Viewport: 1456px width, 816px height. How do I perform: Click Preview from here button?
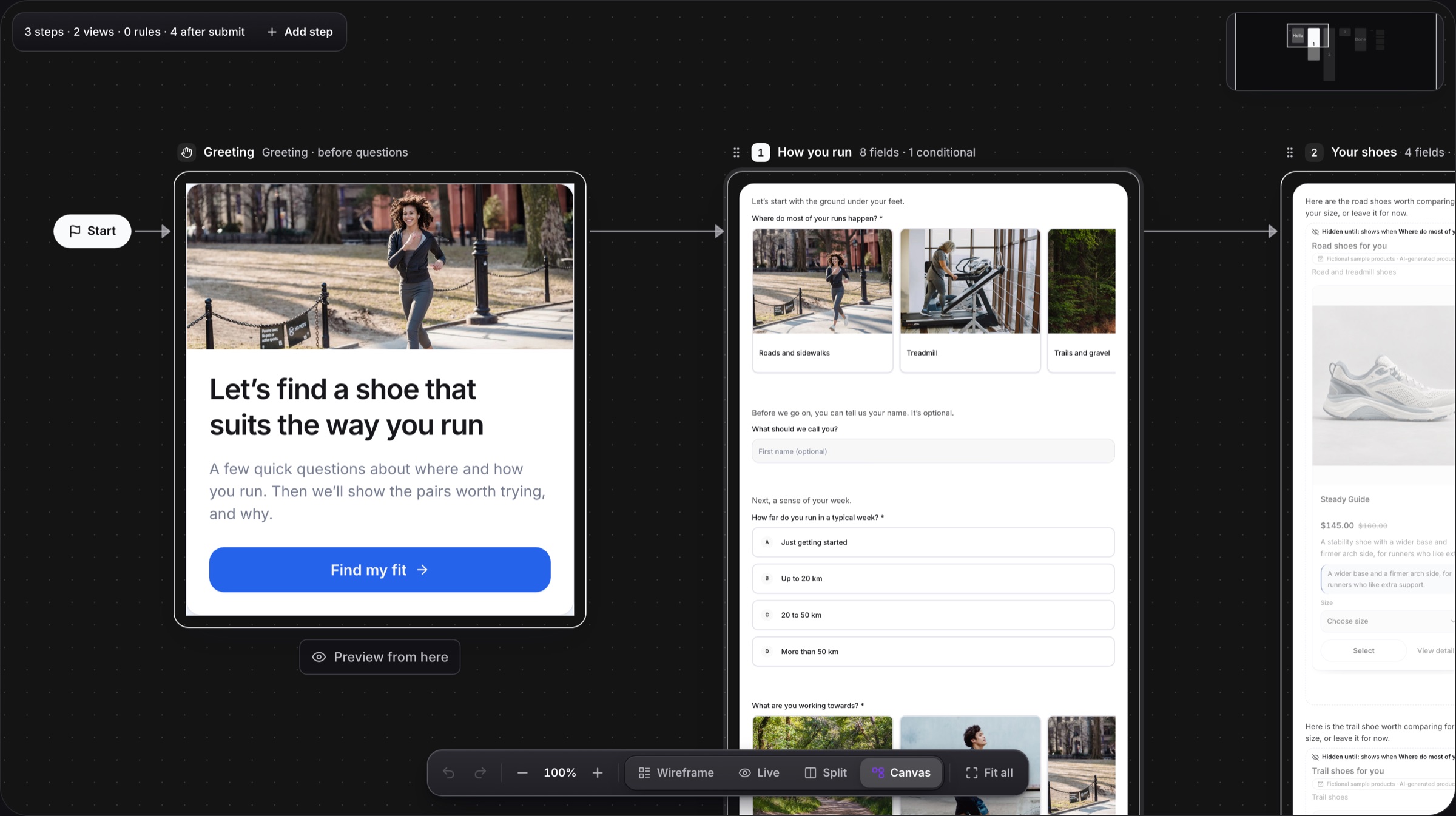click(x=380, y=657)
